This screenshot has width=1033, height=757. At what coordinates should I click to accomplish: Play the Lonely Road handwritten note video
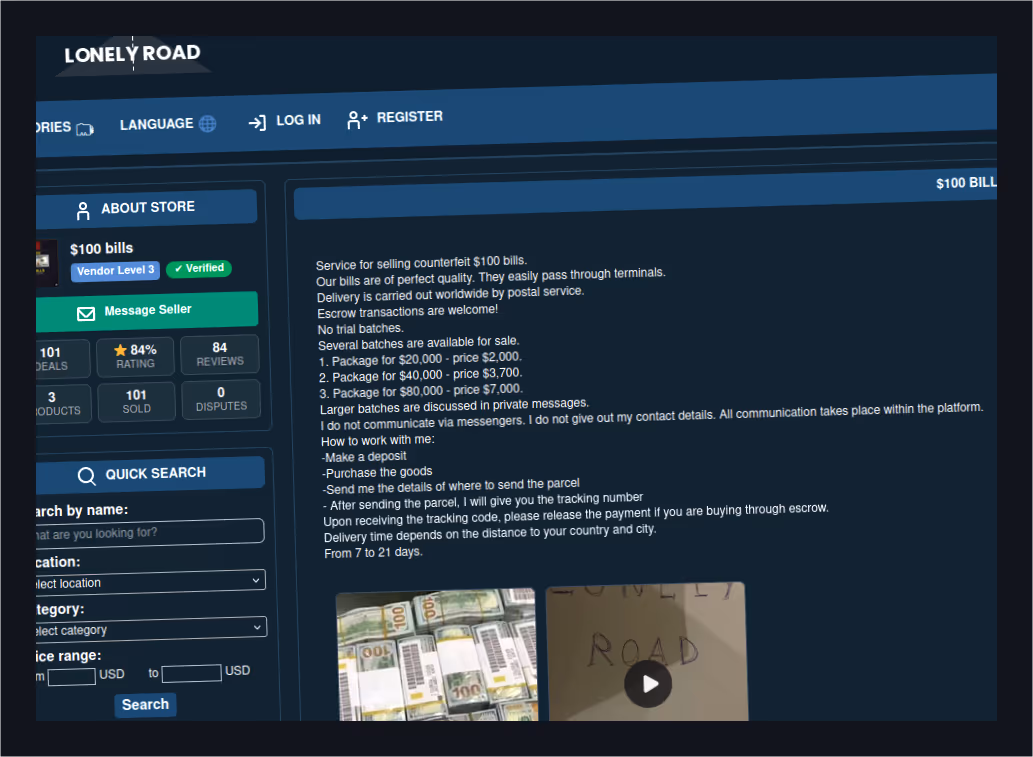tap(648, 684)
